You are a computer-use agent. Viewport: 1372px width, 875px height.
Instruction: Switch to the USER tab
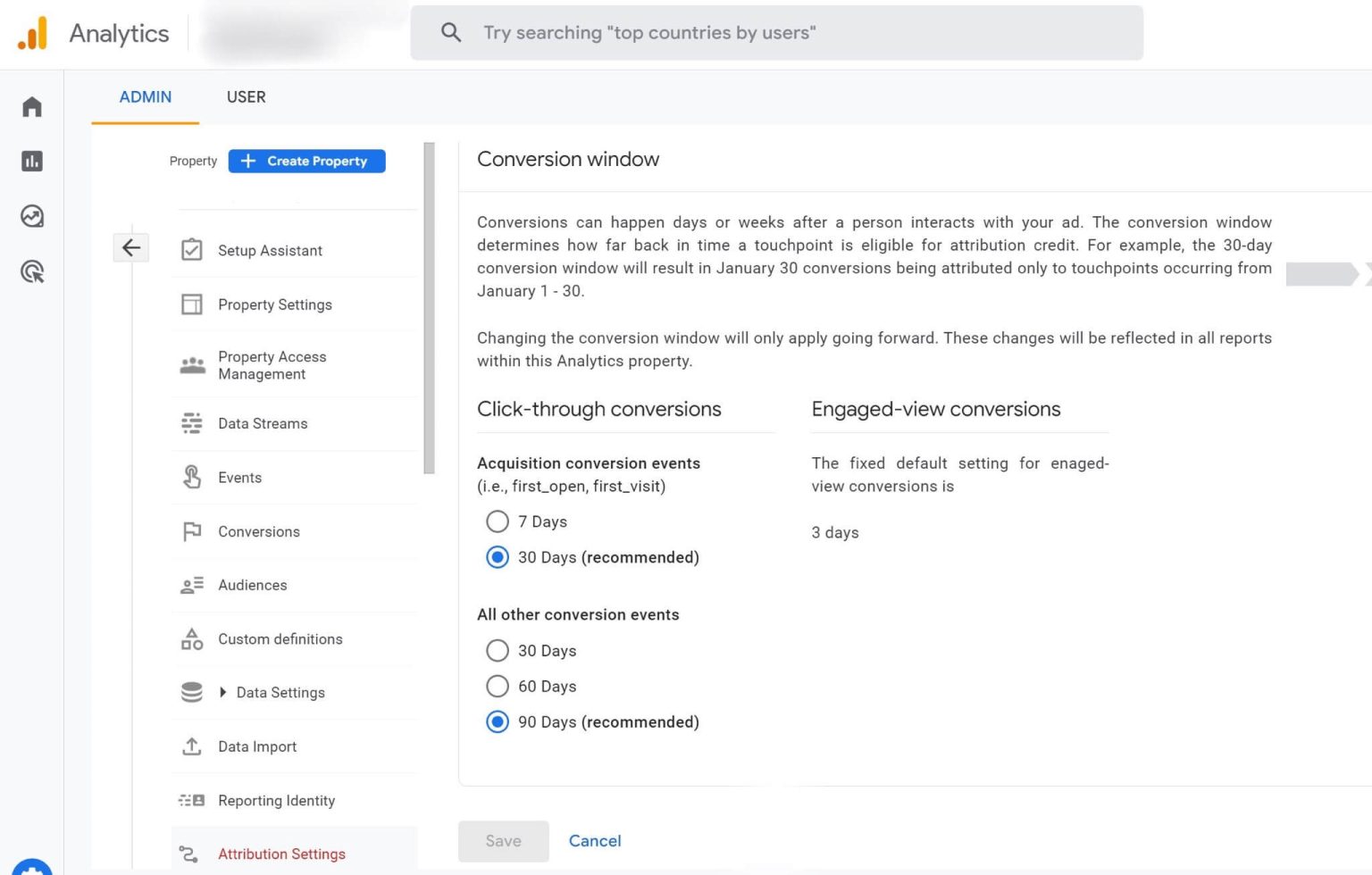[246, 97]
